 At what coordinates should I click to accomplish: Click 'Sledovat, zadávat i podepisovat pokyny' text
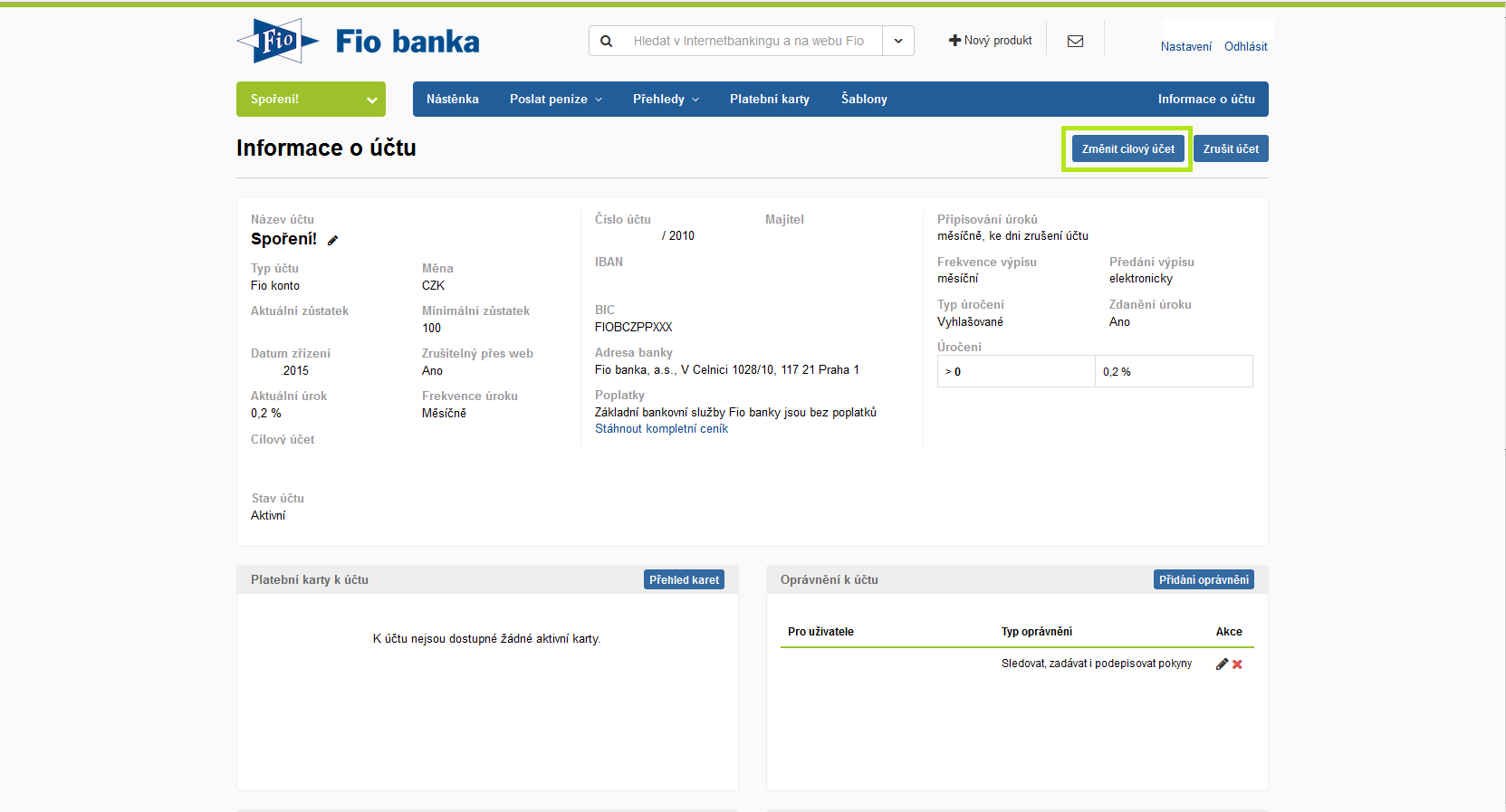pyautogui.click(x=1097, y=664)
